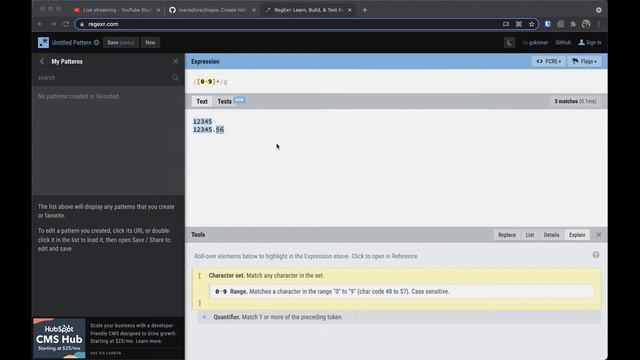
Task: Reload the page
Action: [66, 24]
